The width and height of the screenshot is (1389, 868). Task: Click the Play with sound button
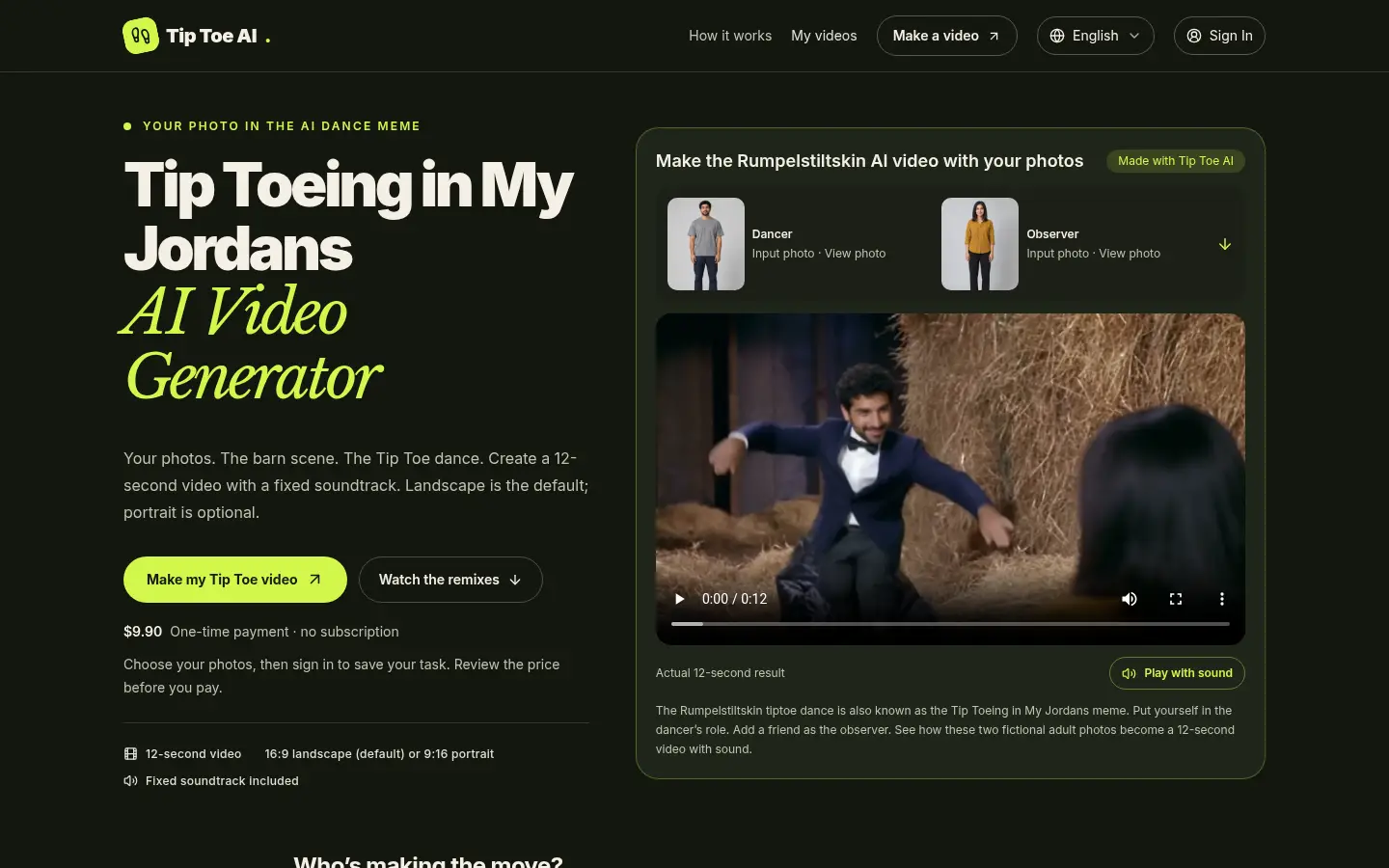(x=1177, y=673)
